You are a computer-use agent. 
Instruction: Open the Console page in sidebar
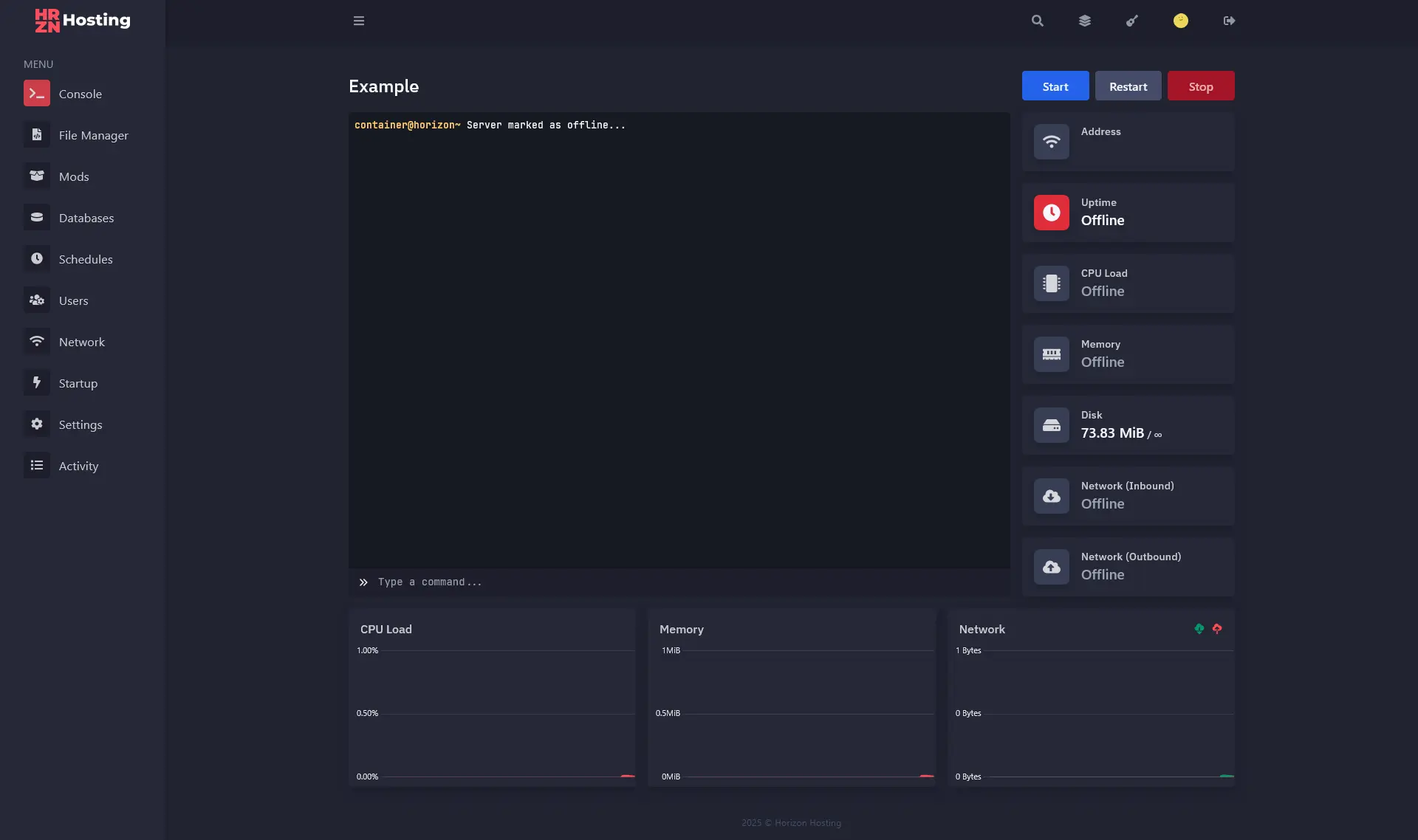80,94
